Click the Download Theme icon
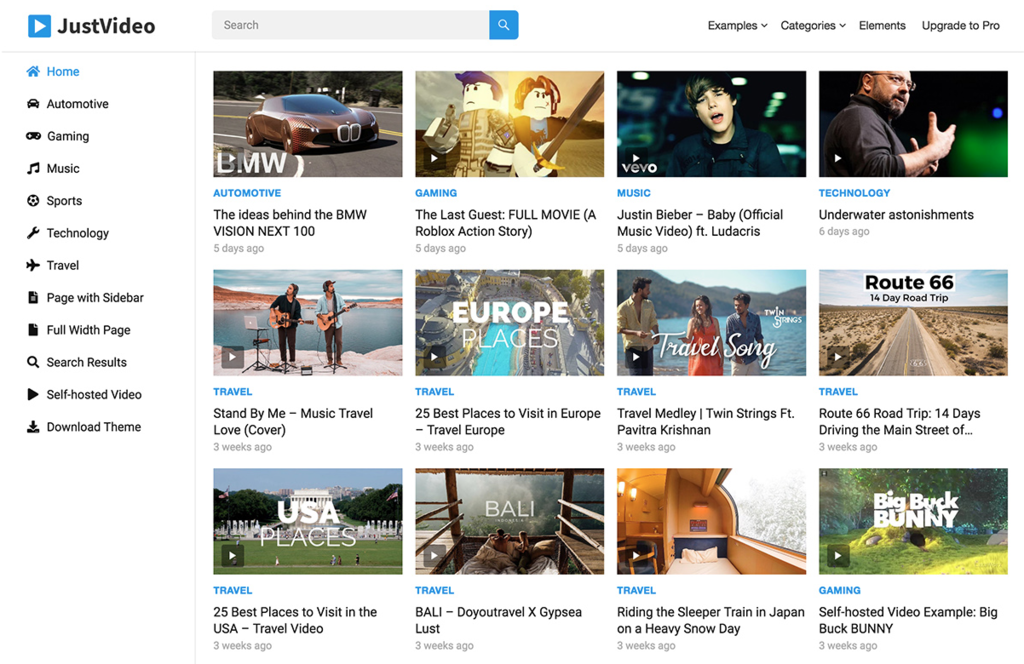 tap(31, 426)
